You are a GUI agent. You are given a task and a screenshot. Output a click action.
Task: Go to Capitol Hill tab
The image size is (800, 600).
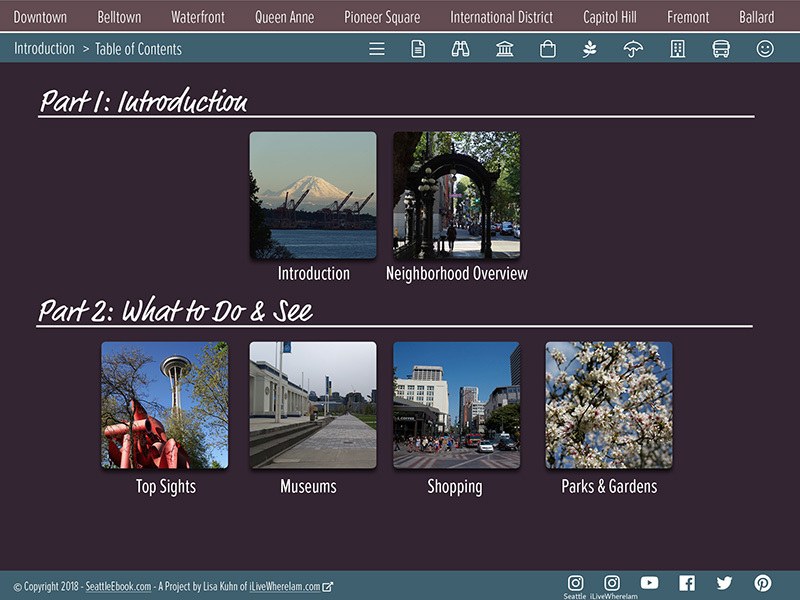(610, 17)
